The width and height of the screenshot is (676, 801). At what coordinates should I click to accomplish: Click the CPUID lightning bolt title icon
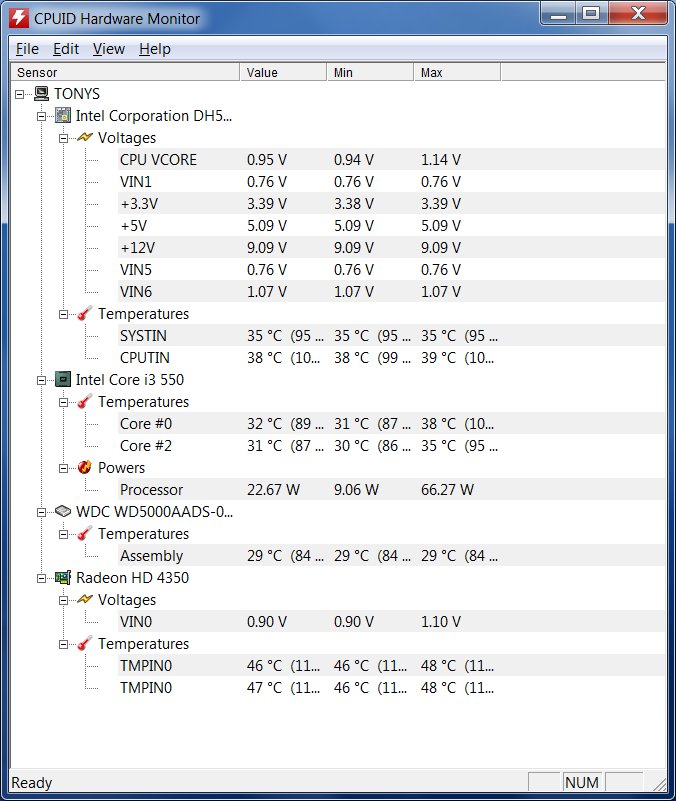tap(19, 18)
